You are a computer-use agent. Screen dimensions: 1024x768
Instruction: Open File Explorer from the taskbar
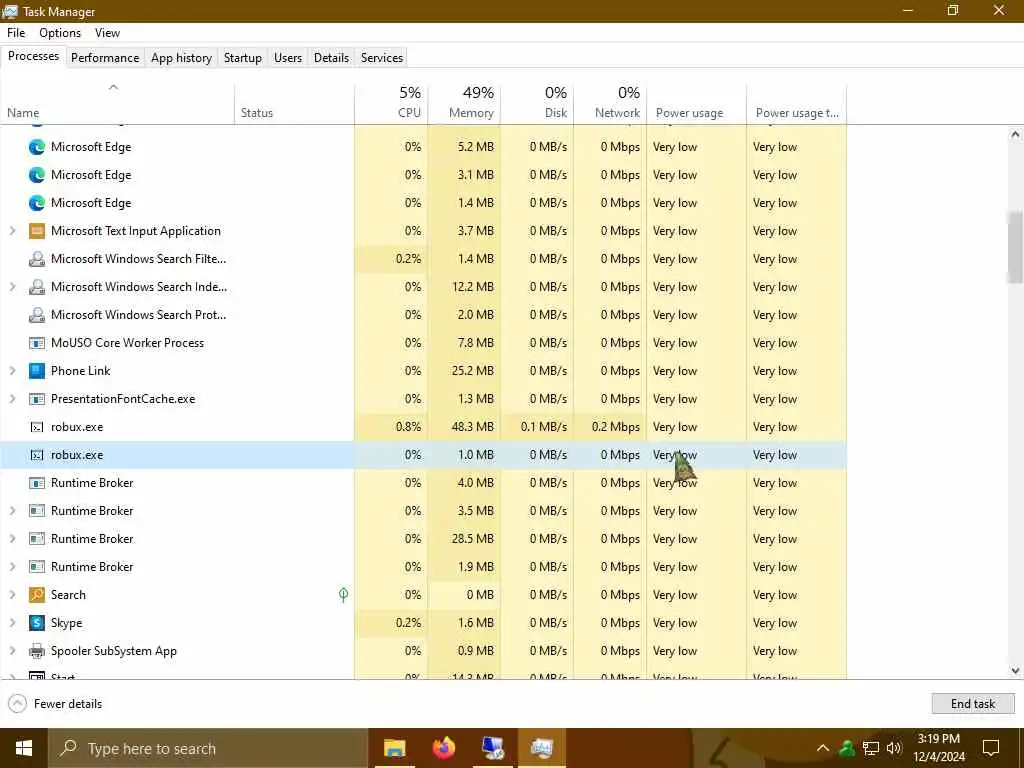(394, 748)
